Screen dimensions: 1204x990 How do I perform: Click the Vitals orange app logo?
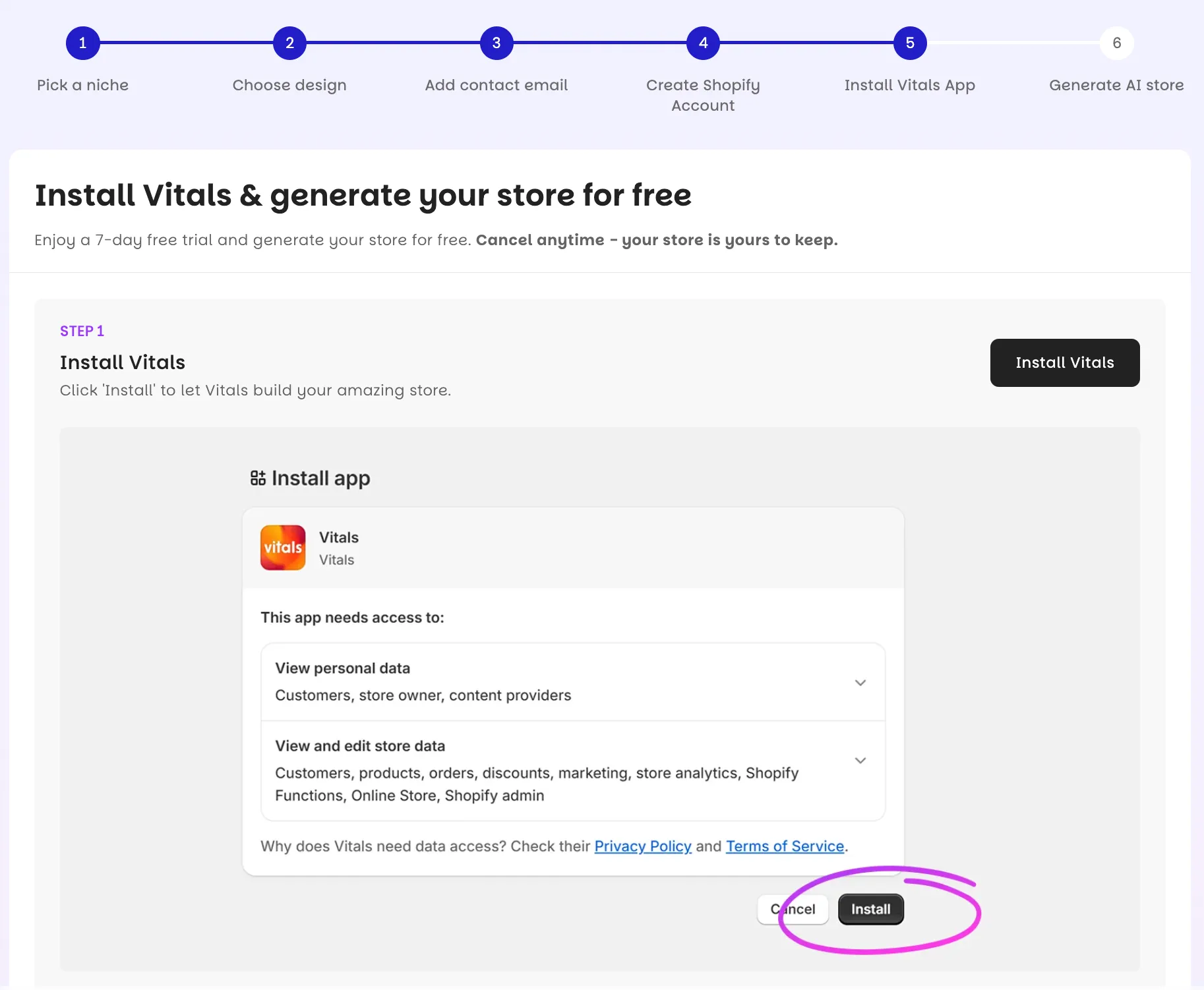coord(283,547)
